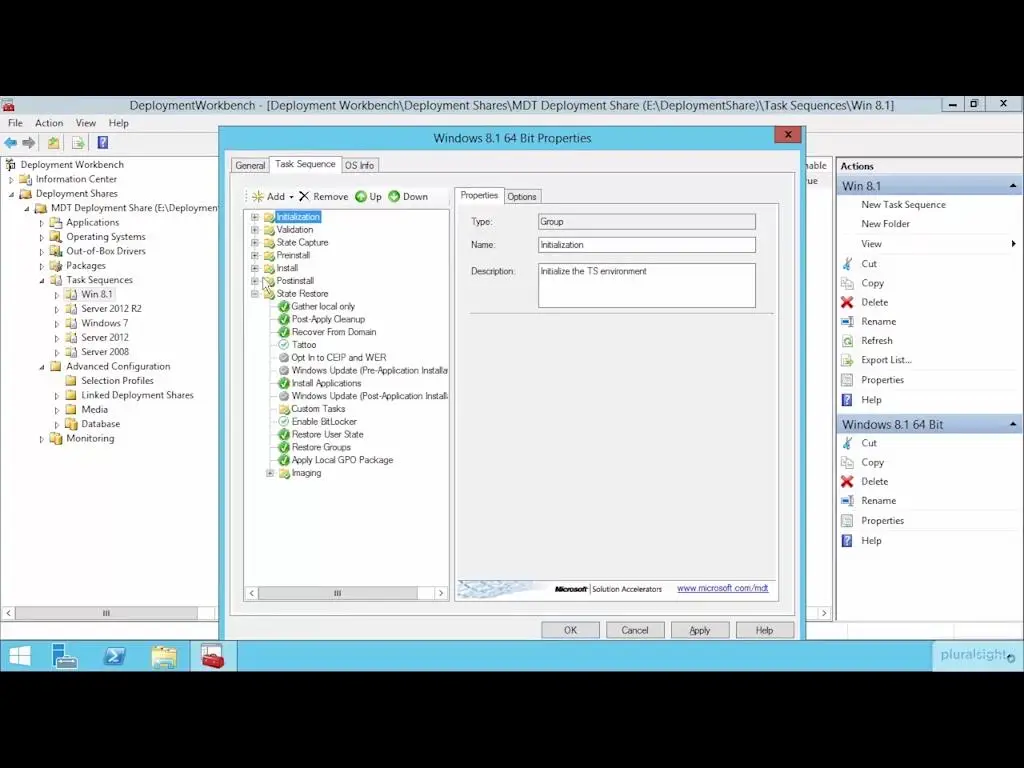Click the OK button
This screenshot has width=1024, height=768.
(570, 630)
